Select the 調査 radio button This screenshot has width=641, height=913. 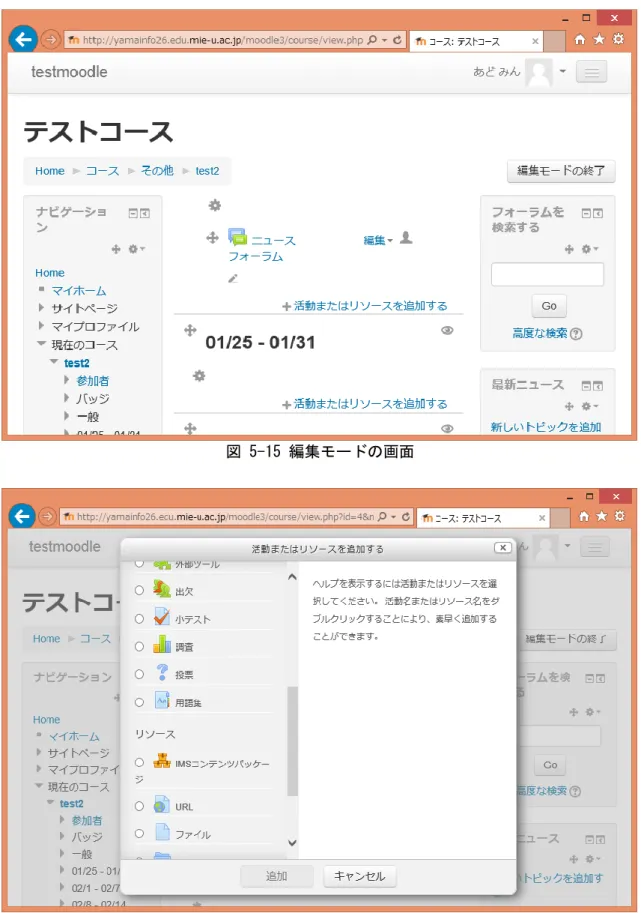click(139, 646)
